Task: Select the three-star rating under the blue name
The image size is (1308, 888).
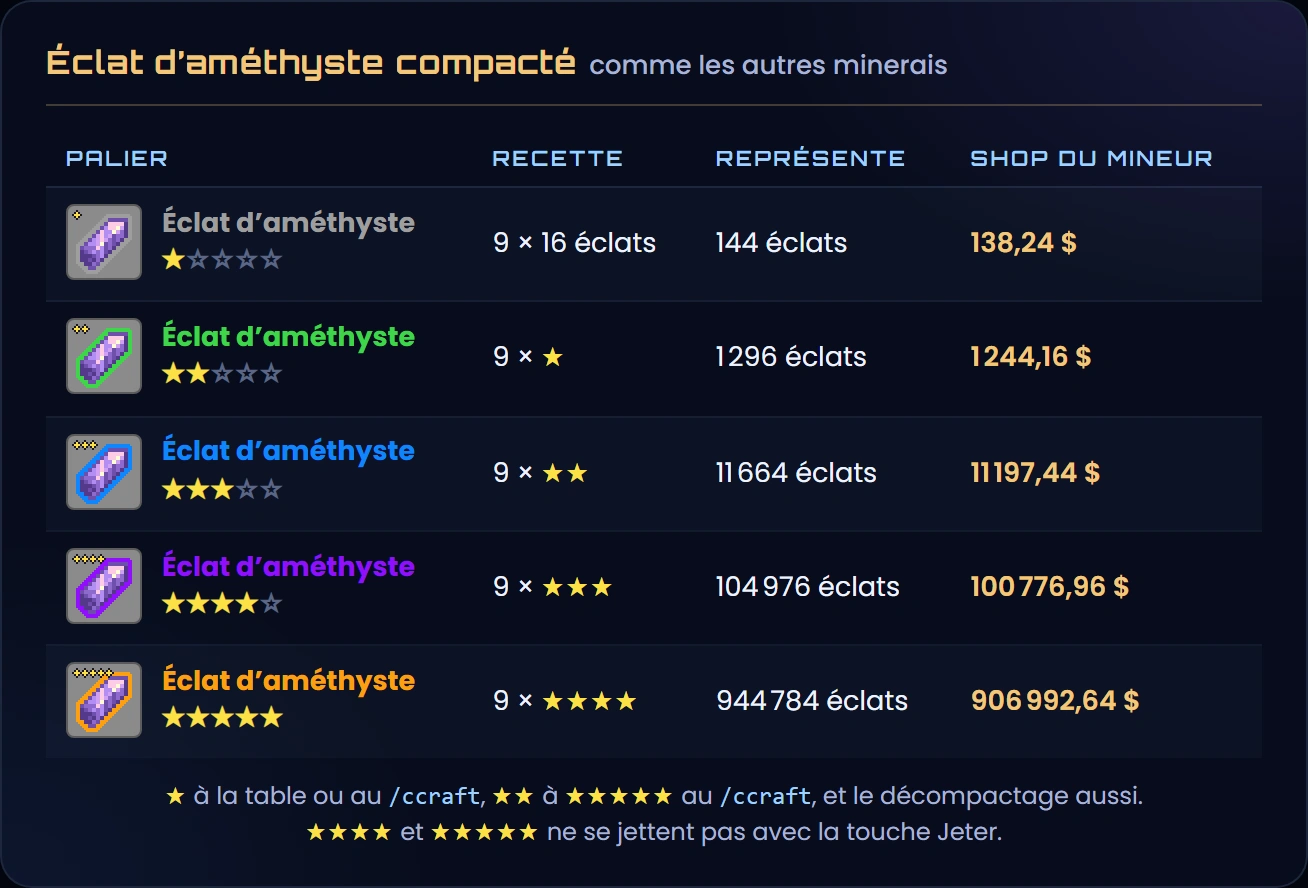Action: pos(222,490)
